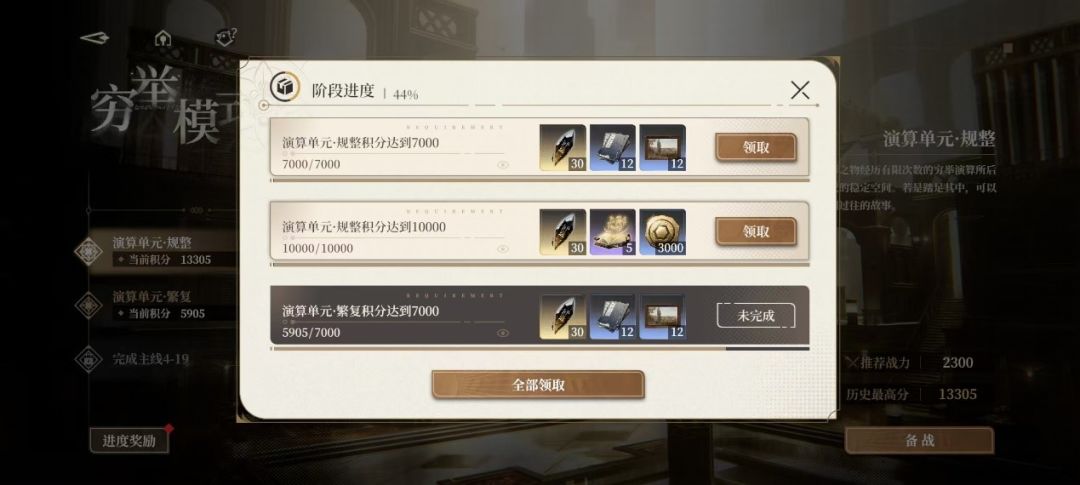This screenshot has height=485, width=1080.
Task: Open the help question-mark icon
Action: (x=226, y=37)
